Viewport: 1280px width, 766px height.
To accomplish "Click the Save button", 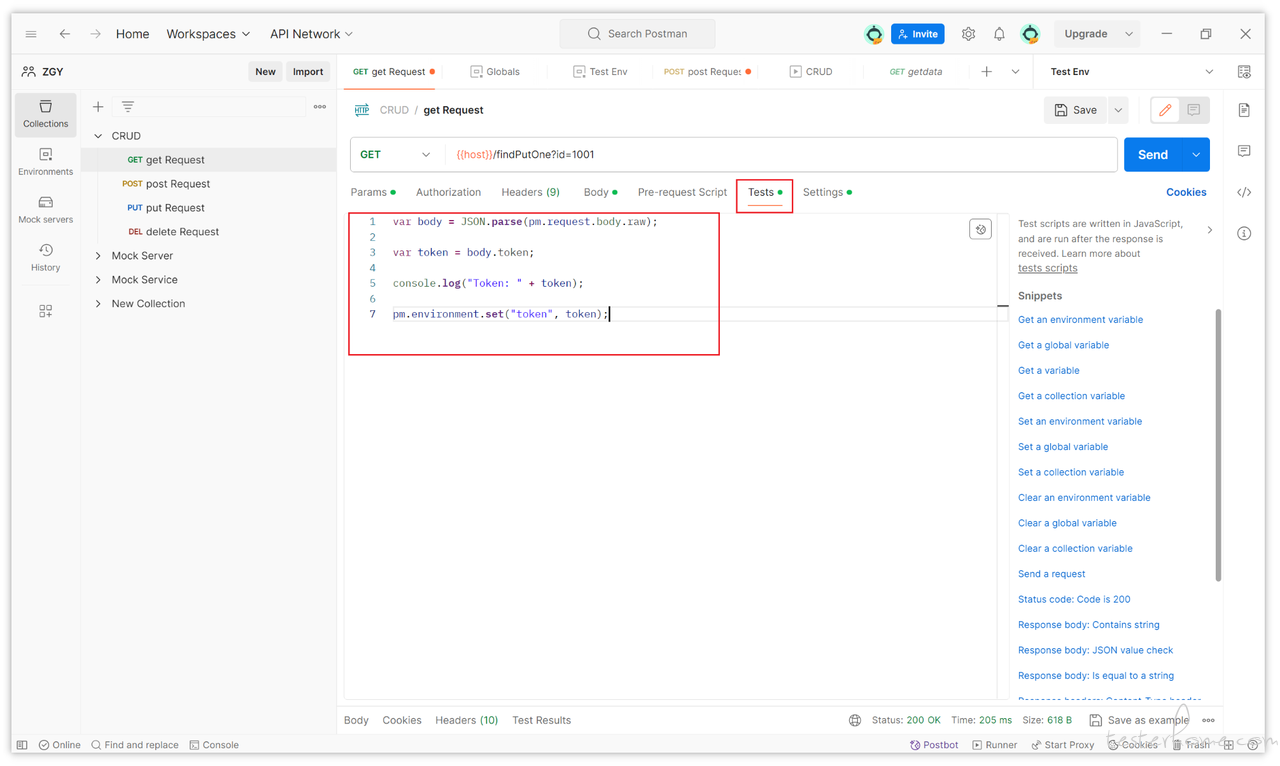I will (x=1075, y=110).
